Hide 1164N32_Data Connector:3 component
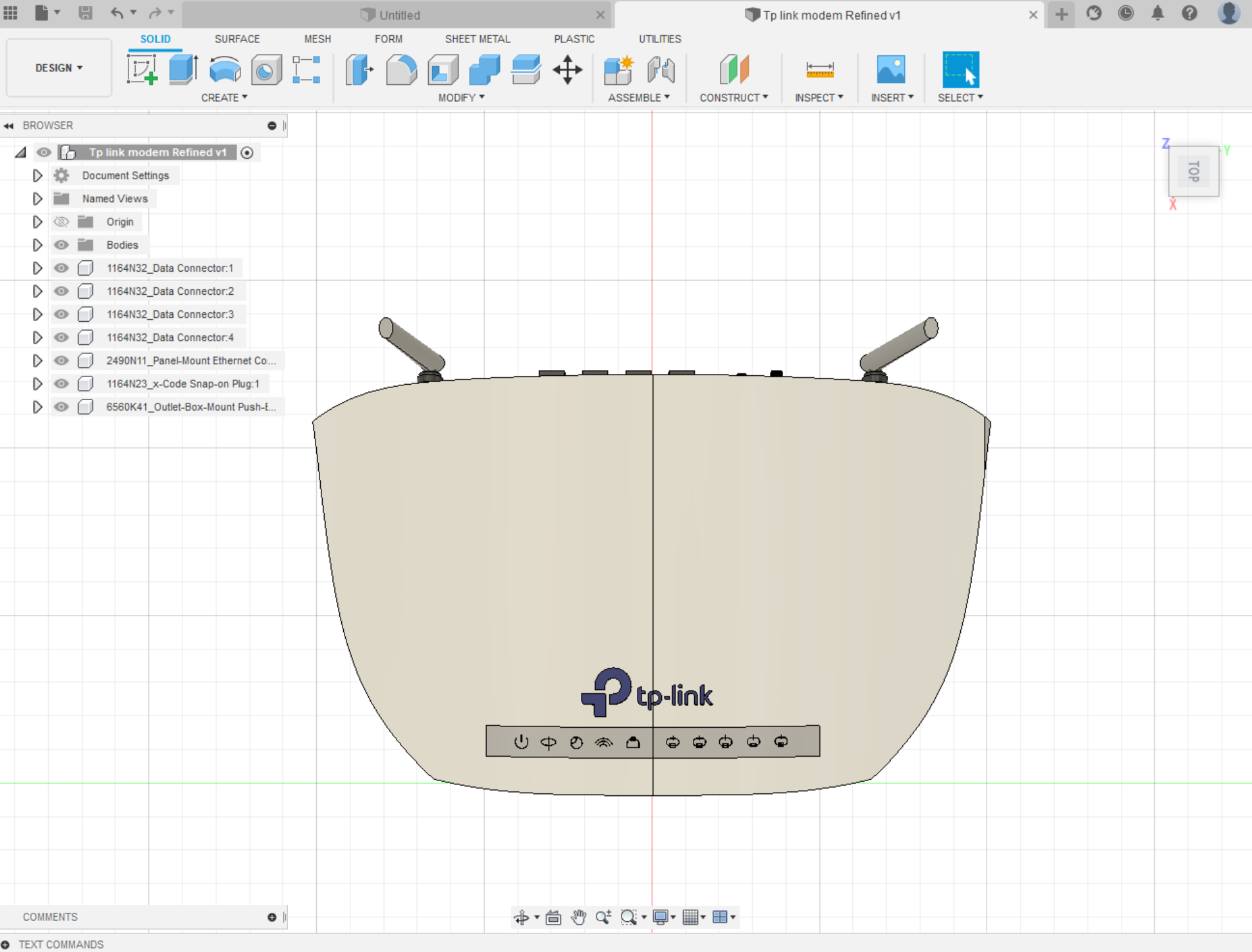The height and width of the screenshot is (952, 1252). pyautogui.click(x=61, y=314)
